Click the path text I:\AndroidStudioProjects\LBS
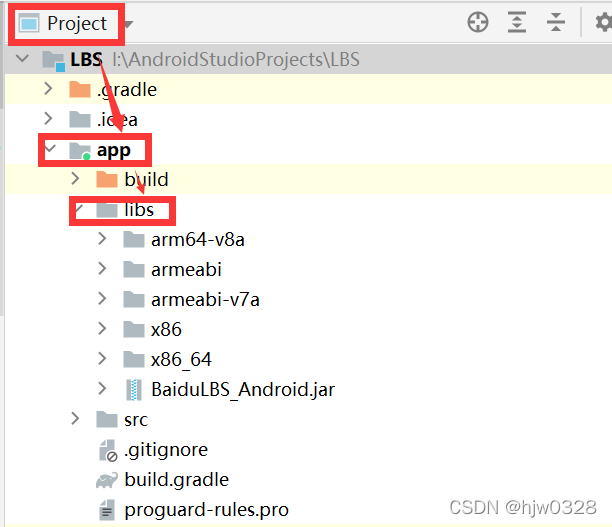 click(x=236, y=59)
